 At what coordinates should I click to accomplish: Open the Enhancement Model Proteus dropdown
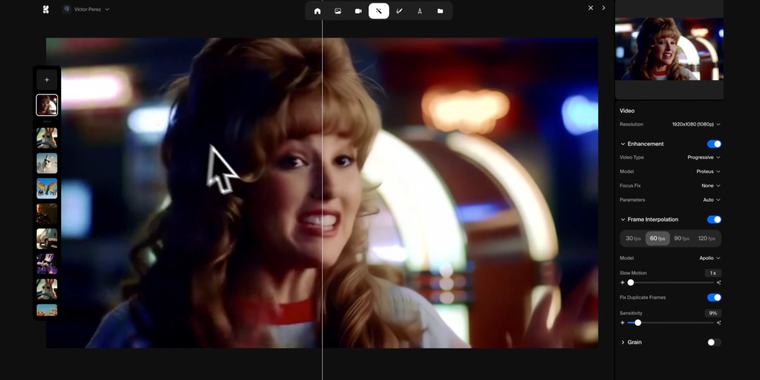(708, 172)
